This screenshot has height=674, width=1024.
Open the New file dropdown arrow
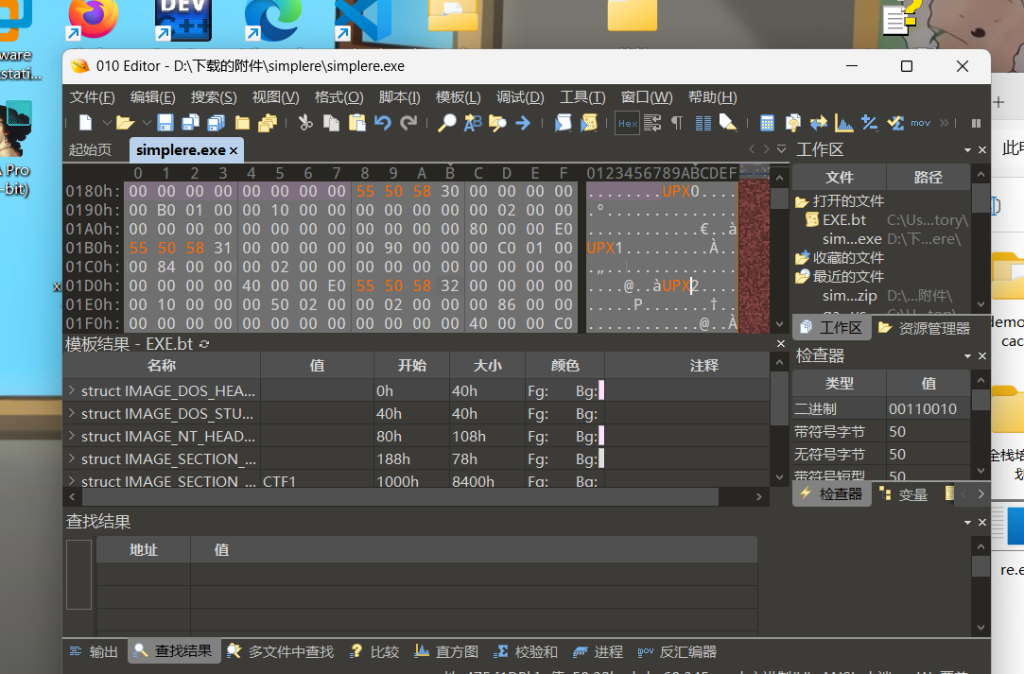coord(106,123)
